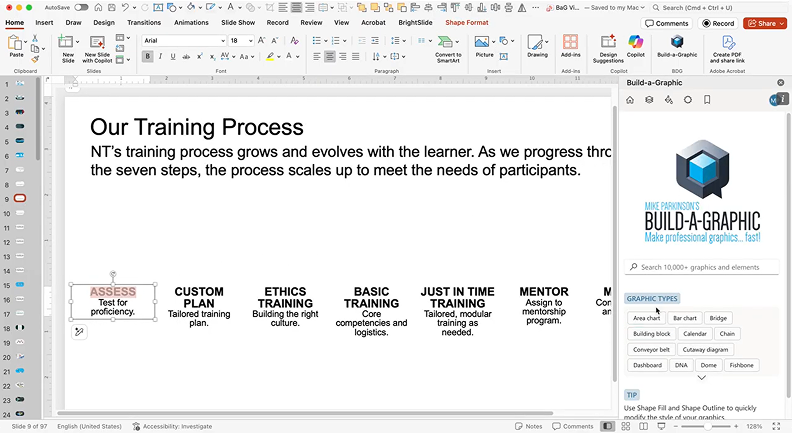Click the Comments button near Share
The height and width of the screenshot is (433, 792).
click(667, 23)
